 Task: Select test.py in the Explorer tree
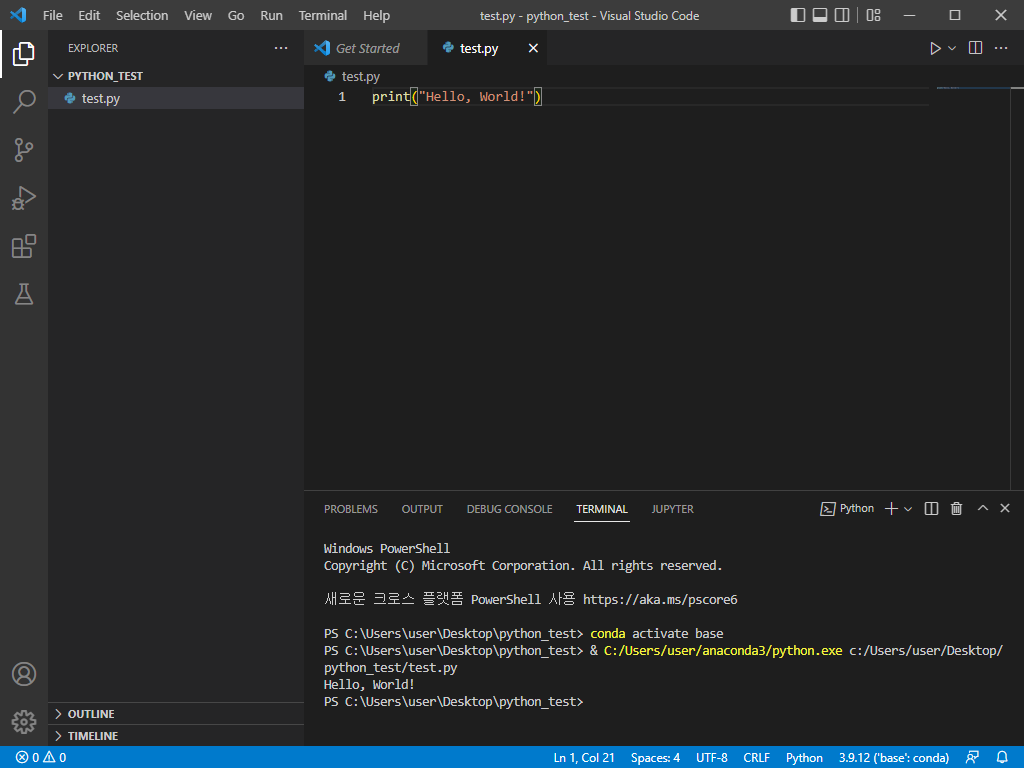(176, 98)
